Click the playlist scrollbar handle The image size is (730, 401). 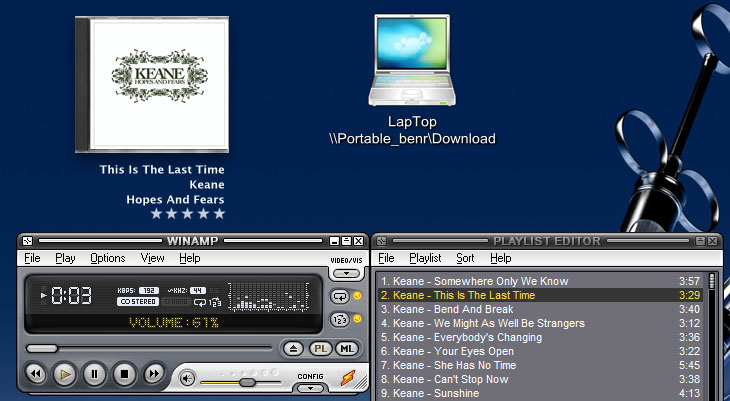click(x=711, y=281)
